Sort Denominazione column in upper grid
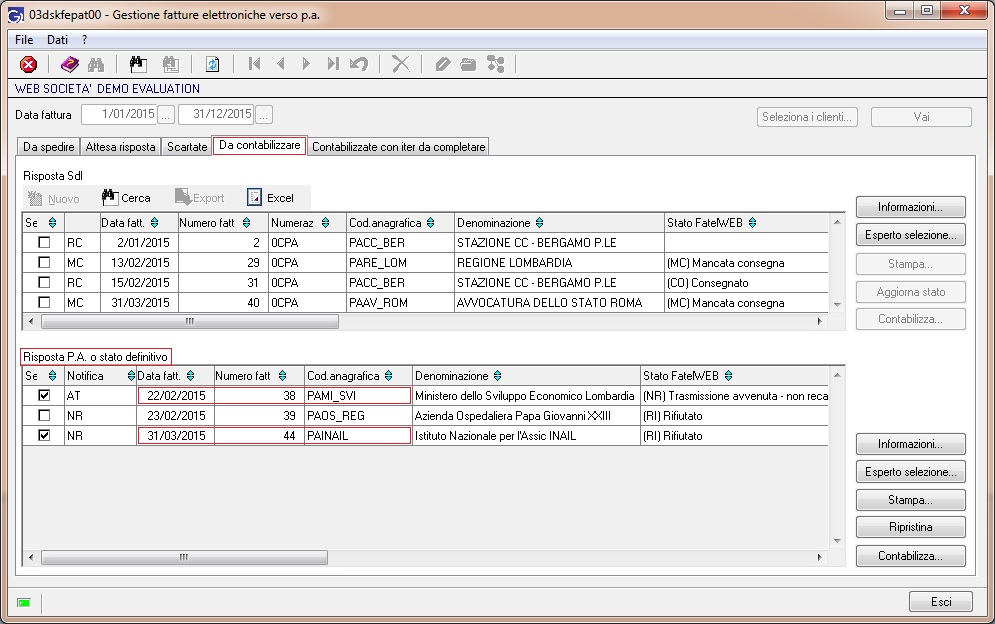 point(539,223)
